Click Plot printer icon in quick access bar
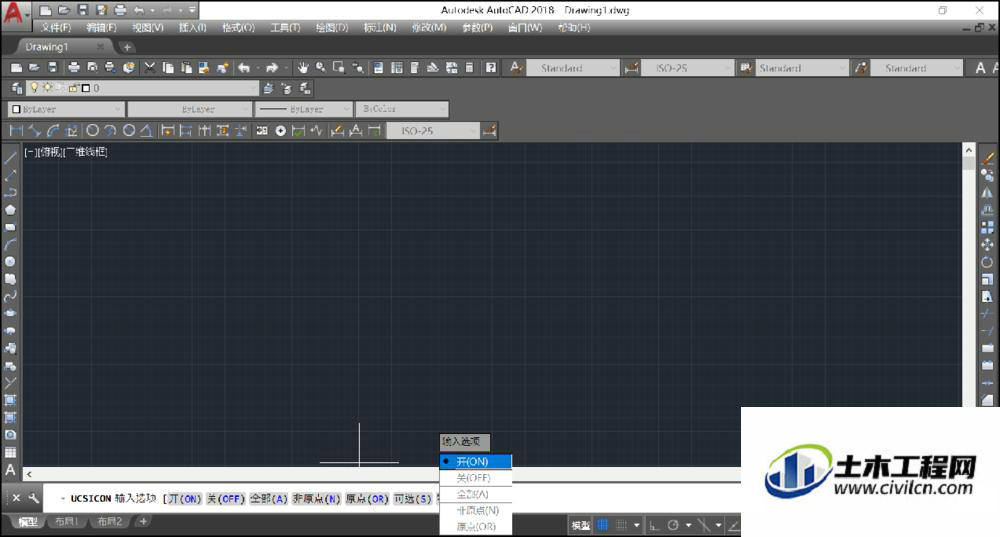 (x=120, y=10)
